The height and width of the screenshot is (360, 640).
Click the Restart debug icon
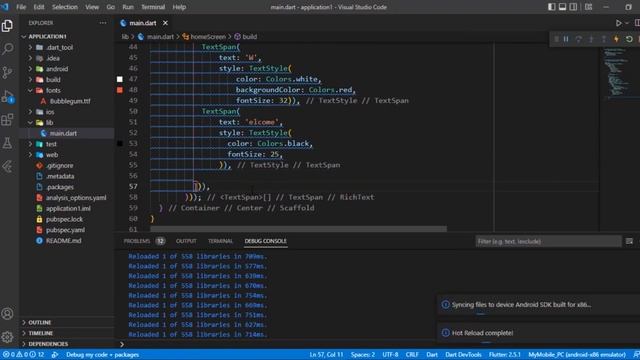[x=629, y=39]
